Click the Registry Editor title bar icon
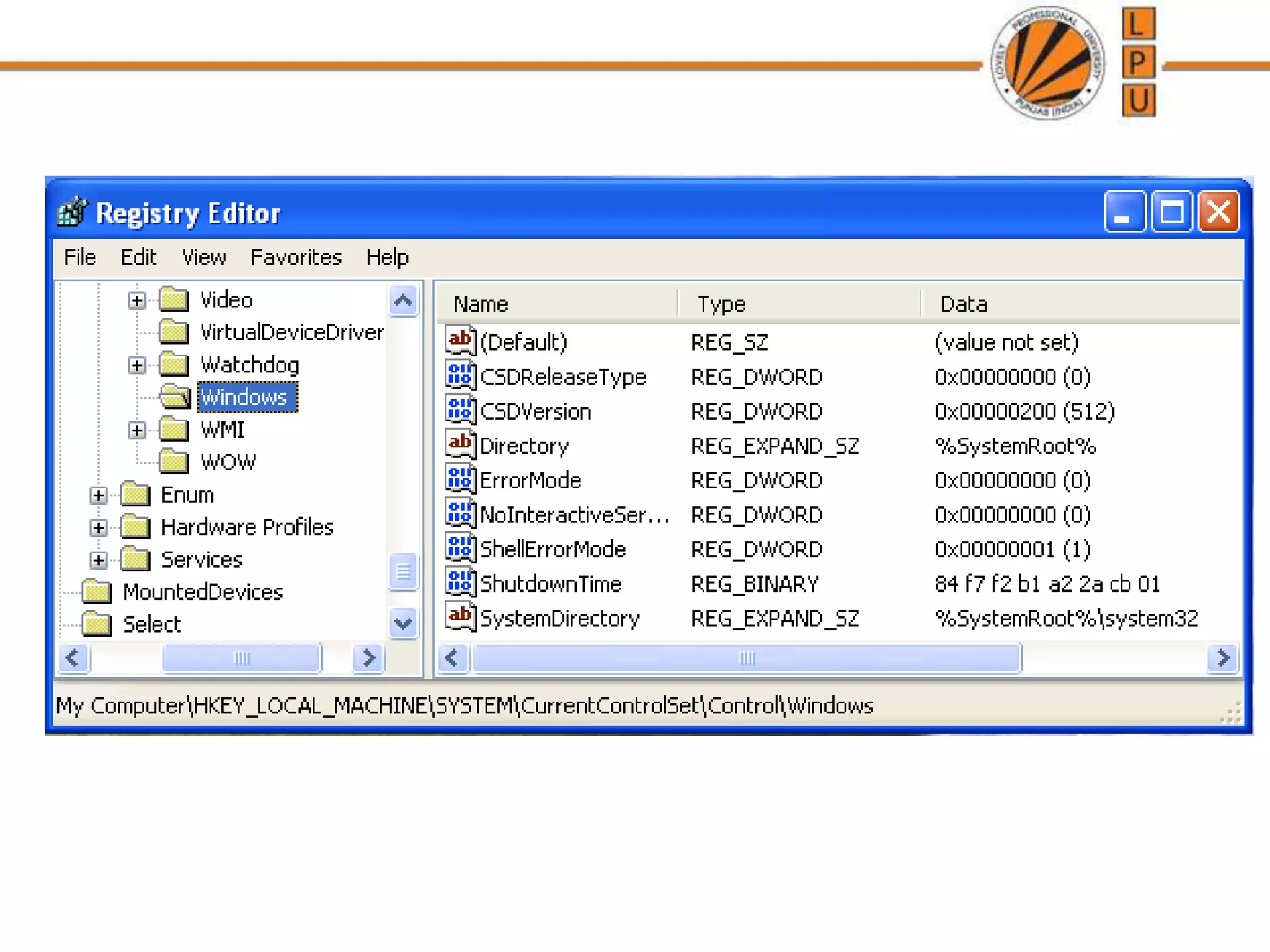The width and height of the screenshot is (1270, 952). [x=73, y=213]
